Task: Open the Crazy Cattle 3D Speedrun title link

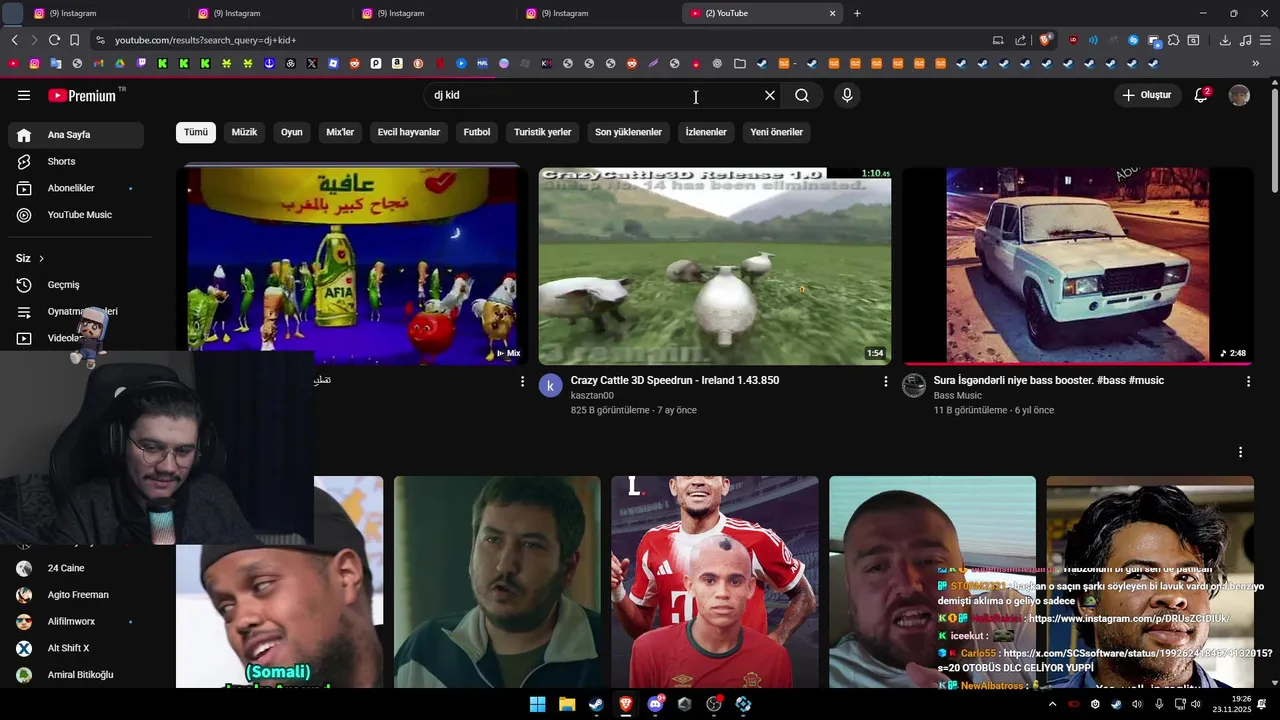Action: click(674, 380)
